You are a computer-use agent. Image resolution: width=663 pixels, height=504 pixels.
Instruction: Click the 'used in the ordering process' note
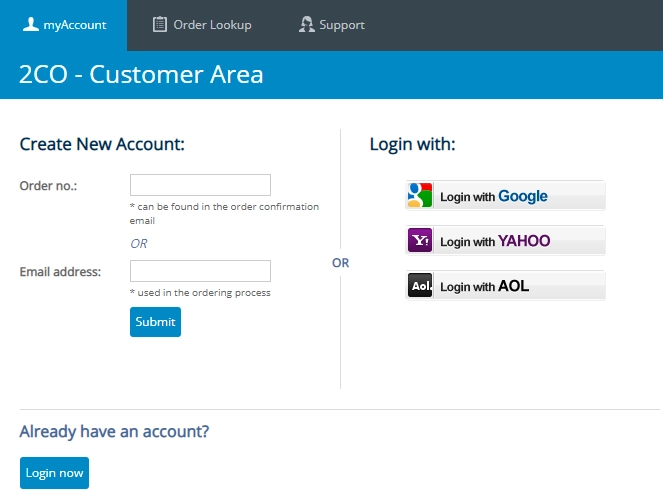coord(200,293)
